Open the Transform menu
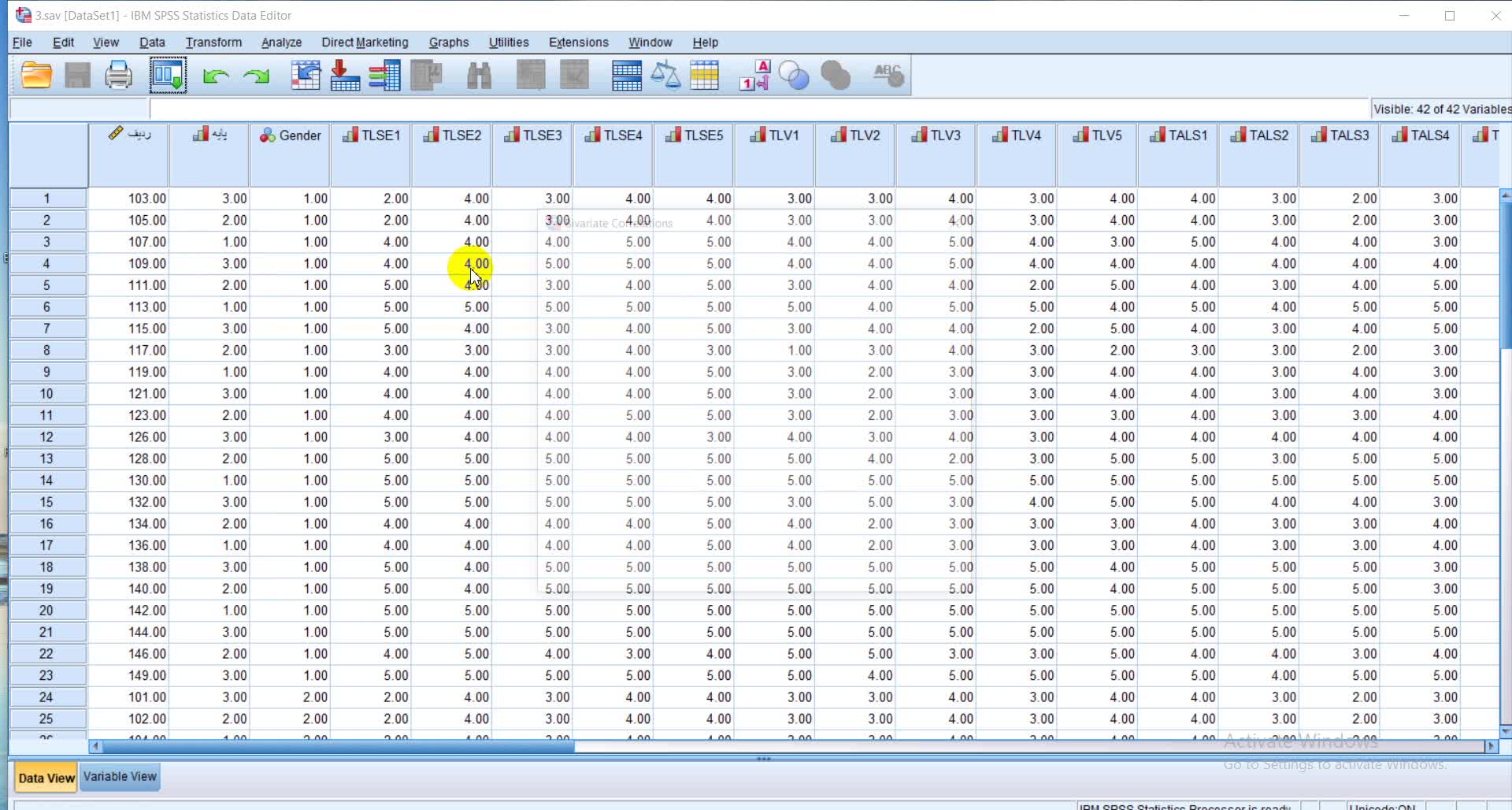Screen dimensions: 1512x810 [213, 43]
